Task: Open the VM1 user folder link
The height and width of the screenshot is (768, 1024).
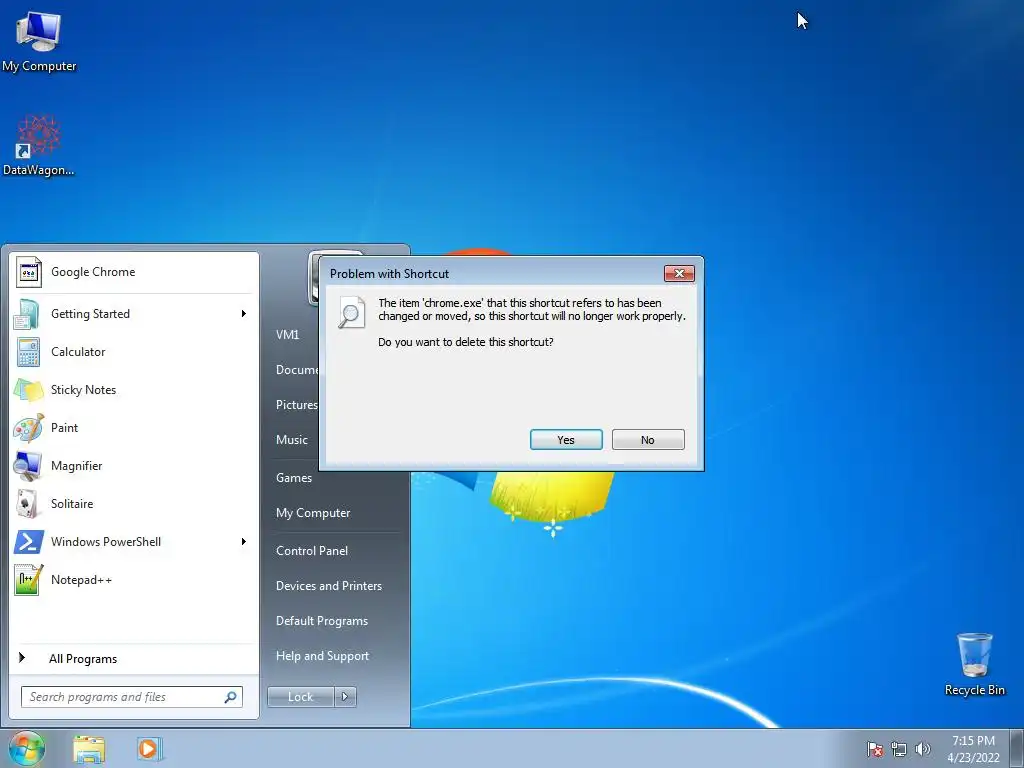Action: [x=287, y=334]
